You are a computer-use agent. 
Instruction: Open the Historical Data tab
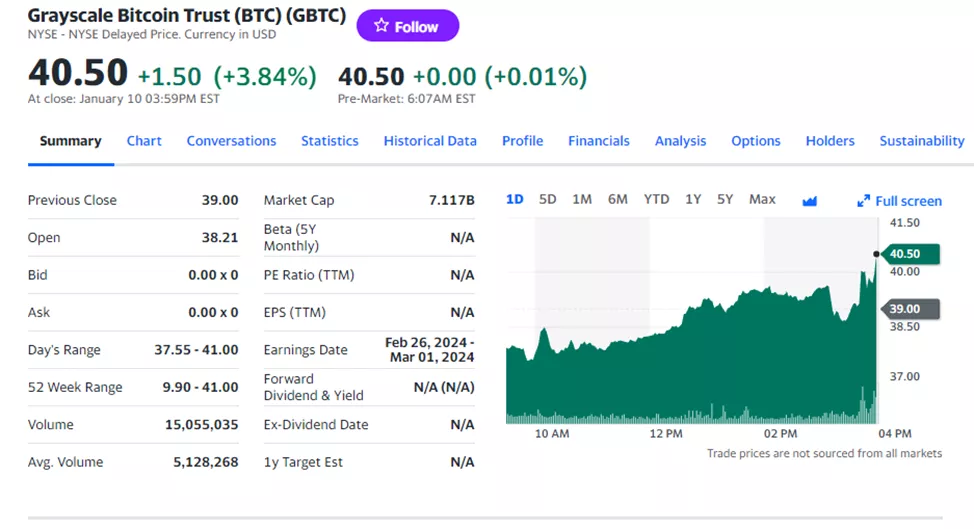pos(430,141)
